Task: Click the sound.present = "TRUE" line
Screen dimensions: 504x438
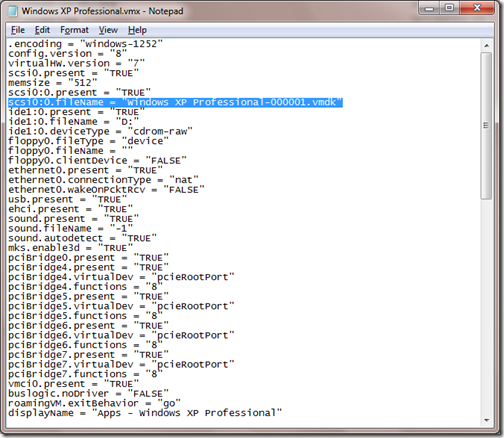Action: 73,219
